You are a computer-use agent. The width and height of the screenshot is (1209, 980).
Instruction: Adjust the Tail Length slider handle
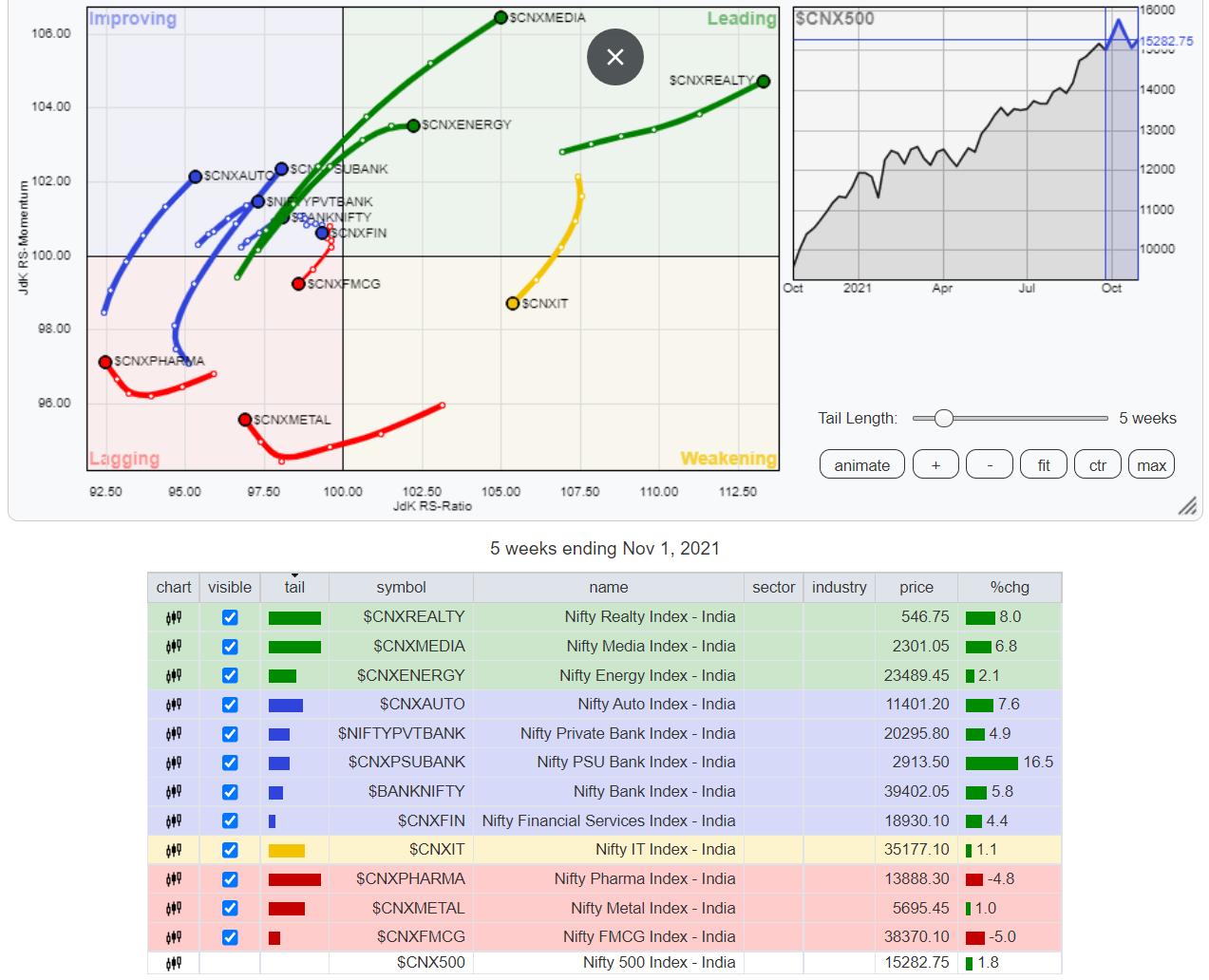click(x=943, y=418)
